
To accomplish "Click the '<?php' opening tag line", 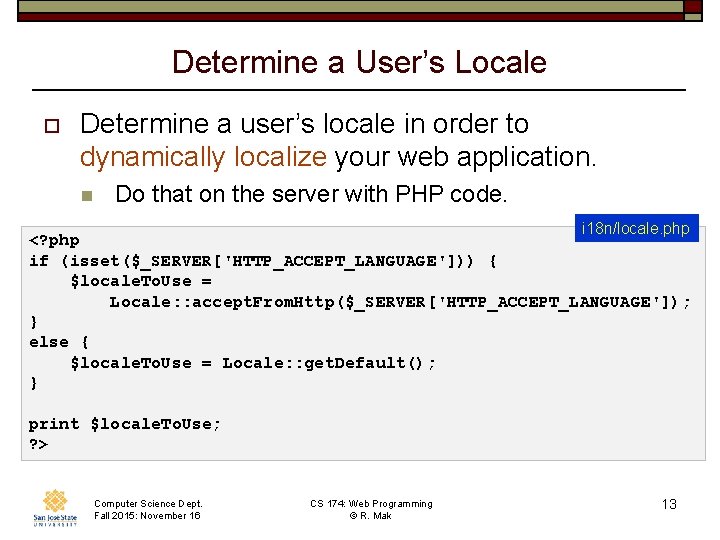I will click(x=54, y=241).
